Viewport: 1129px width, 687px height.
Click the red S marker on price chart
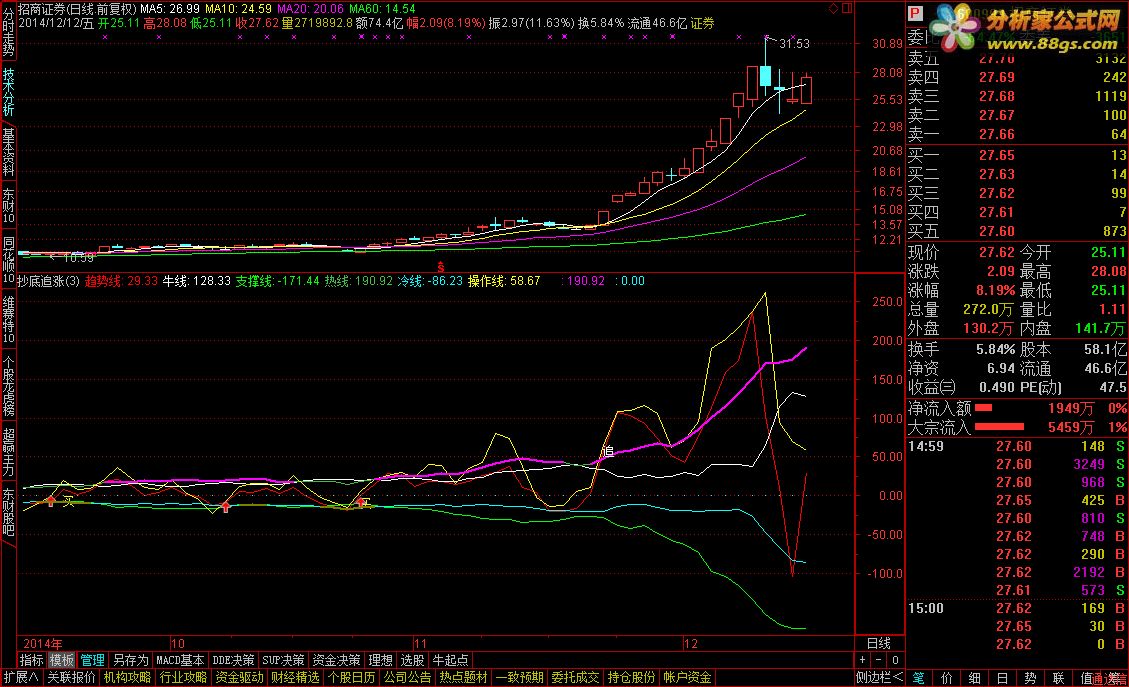point(441,267)
